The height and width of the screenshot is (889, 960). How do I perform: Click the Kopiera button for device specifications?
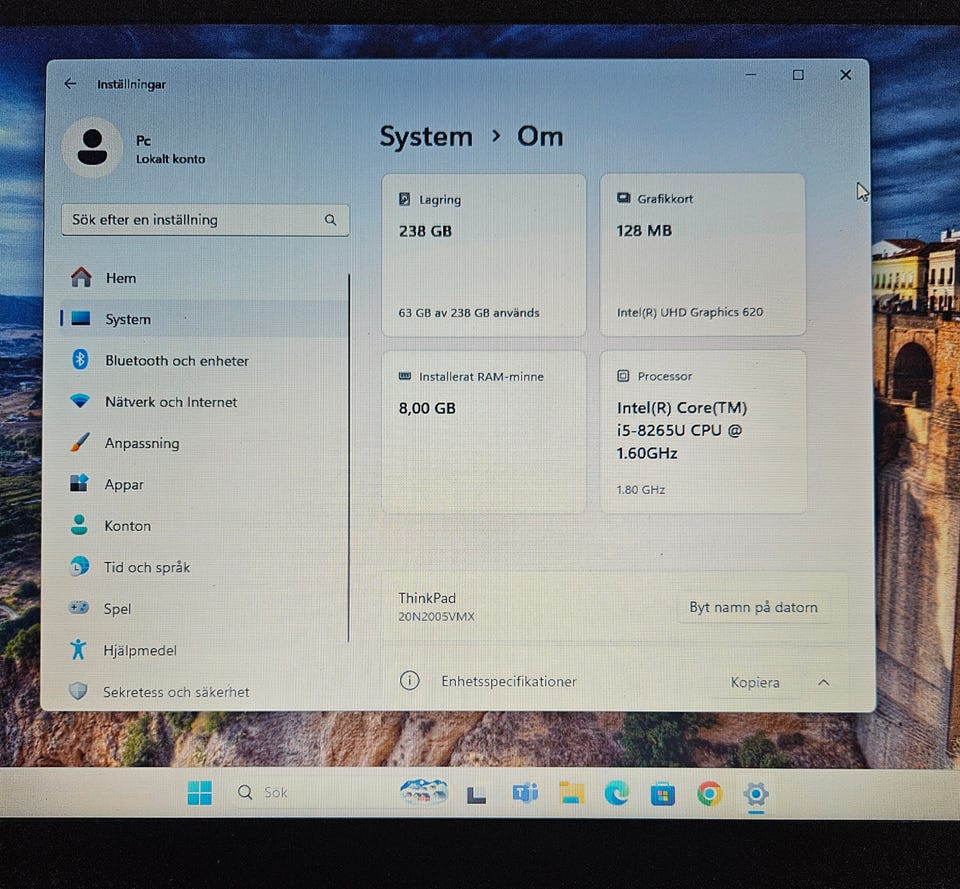point(755,683)
